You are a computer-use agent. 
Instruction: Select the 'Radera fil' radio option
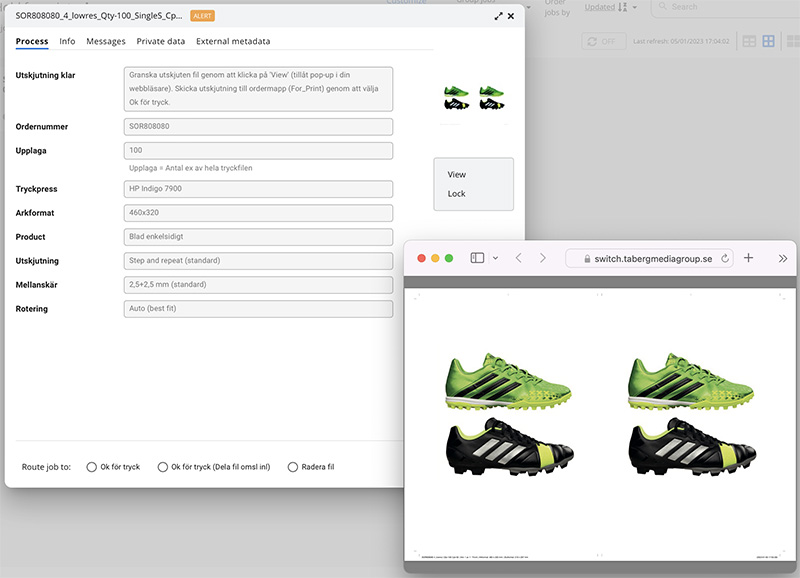pos(293,467)
